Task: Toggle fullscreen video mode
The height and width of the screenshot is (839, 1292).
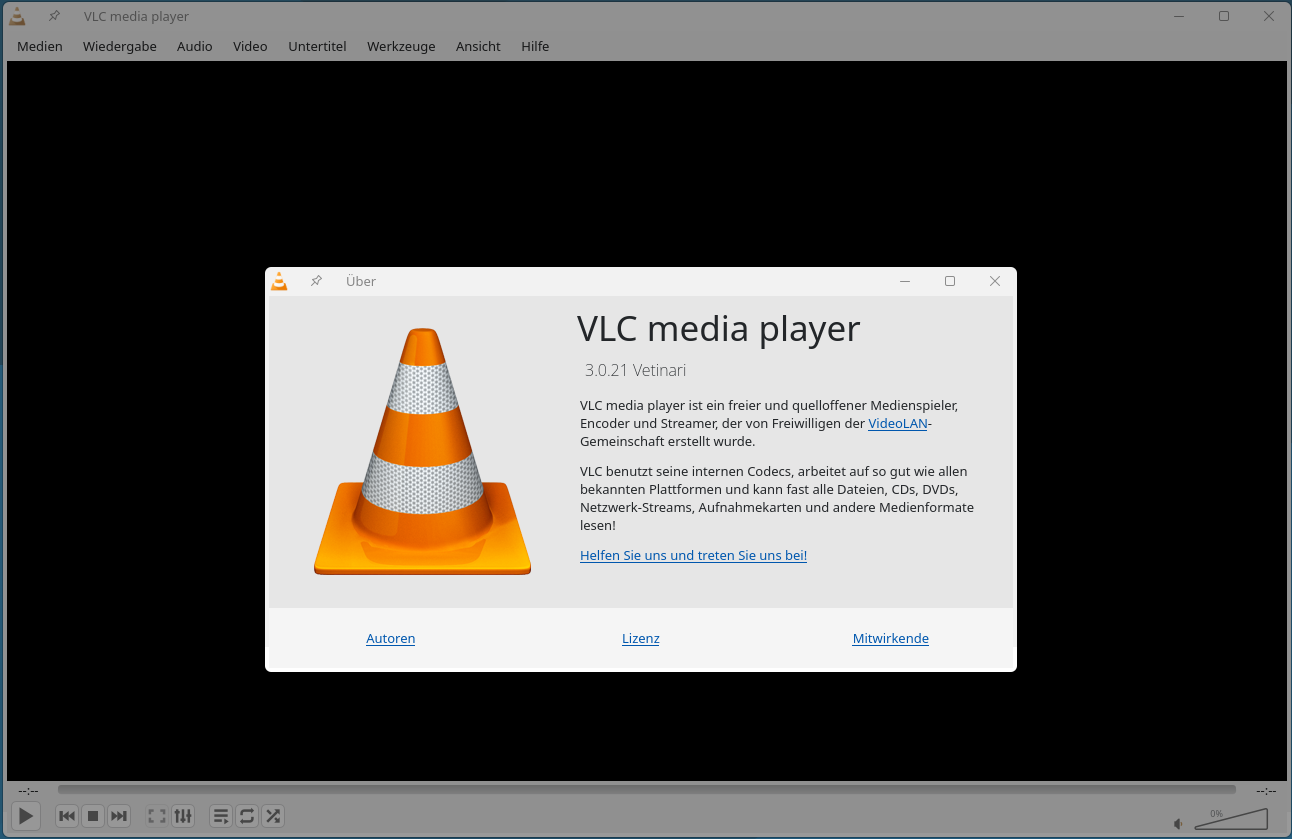Action: pyautogui.click(x=157, y=816)
